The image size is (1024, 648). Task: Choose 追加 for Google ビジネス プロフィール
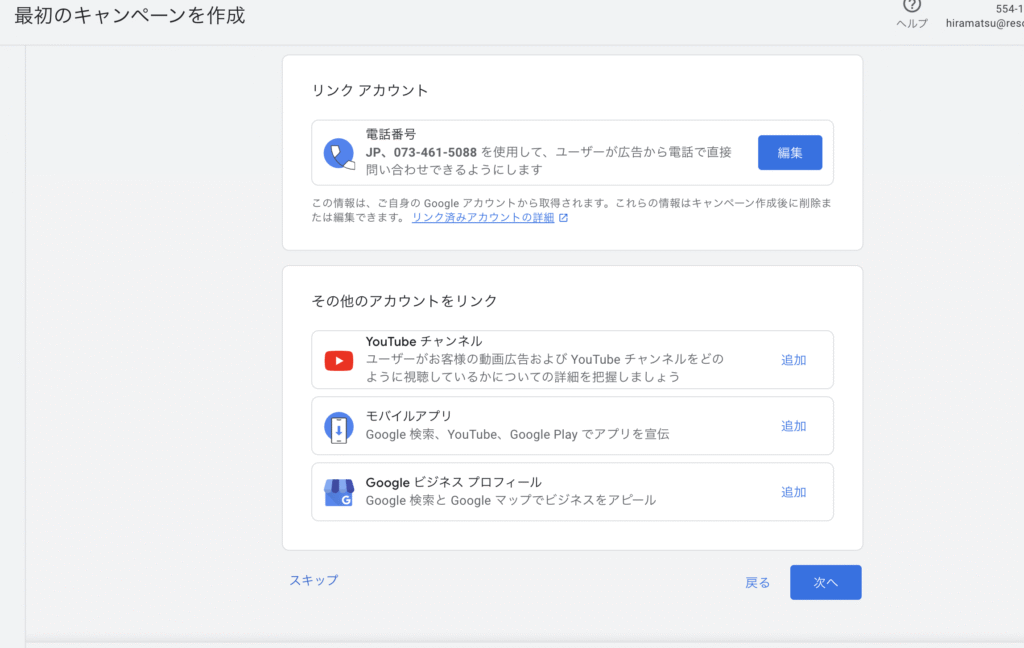[x=793, y=492]
